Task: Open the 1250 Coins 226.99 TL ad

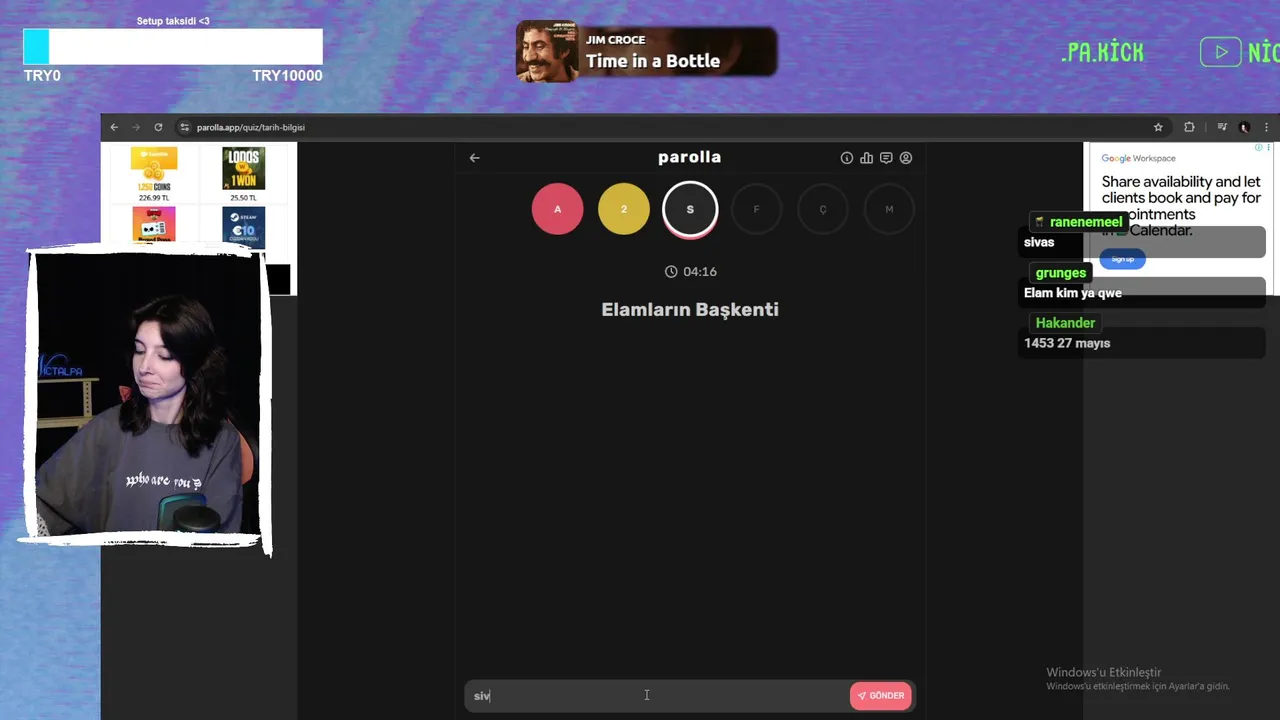Action: pyautogui.click(x=154, y=174)
